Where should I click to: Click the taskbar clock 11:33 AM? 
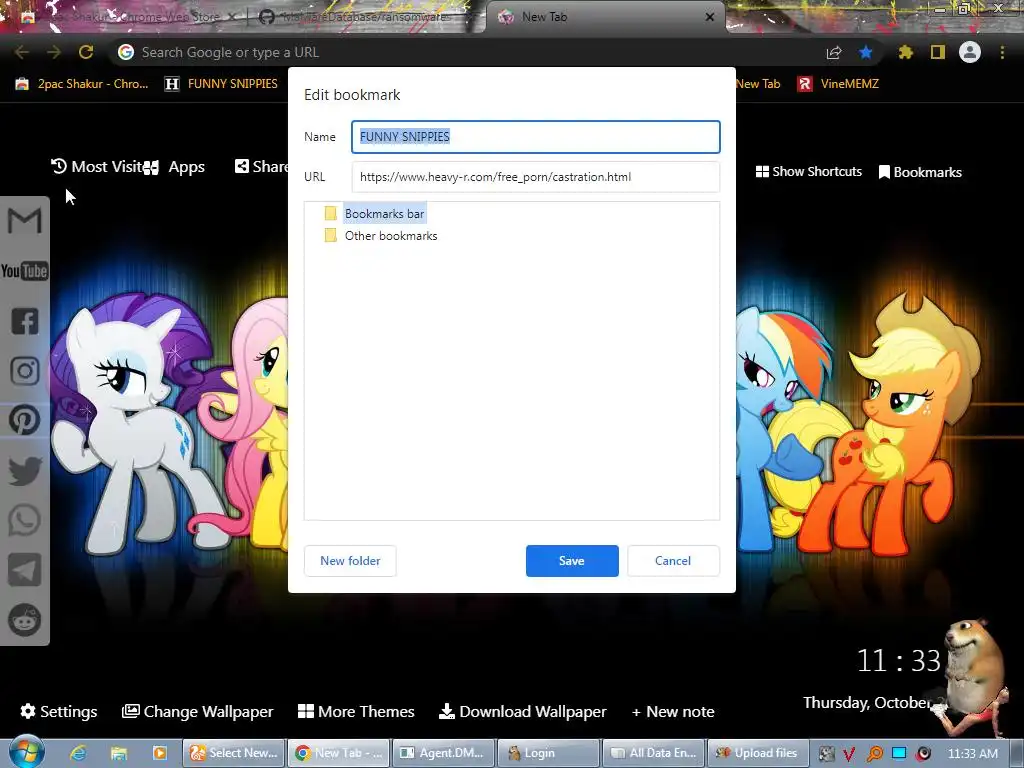pos(972,754)
